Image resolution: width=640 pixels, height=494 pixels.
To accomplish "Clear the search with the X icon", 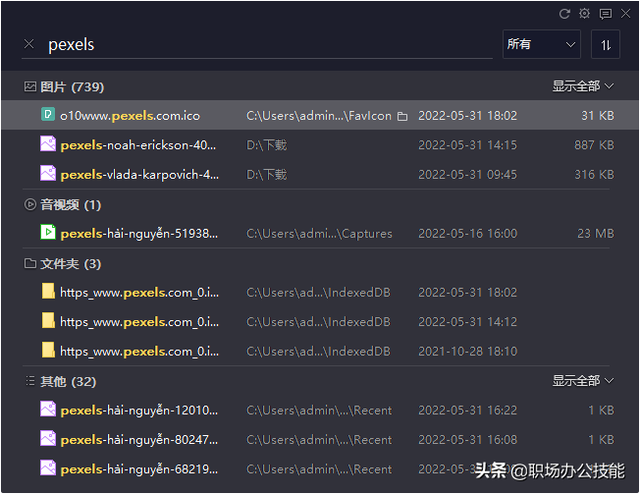I will 29,44.
